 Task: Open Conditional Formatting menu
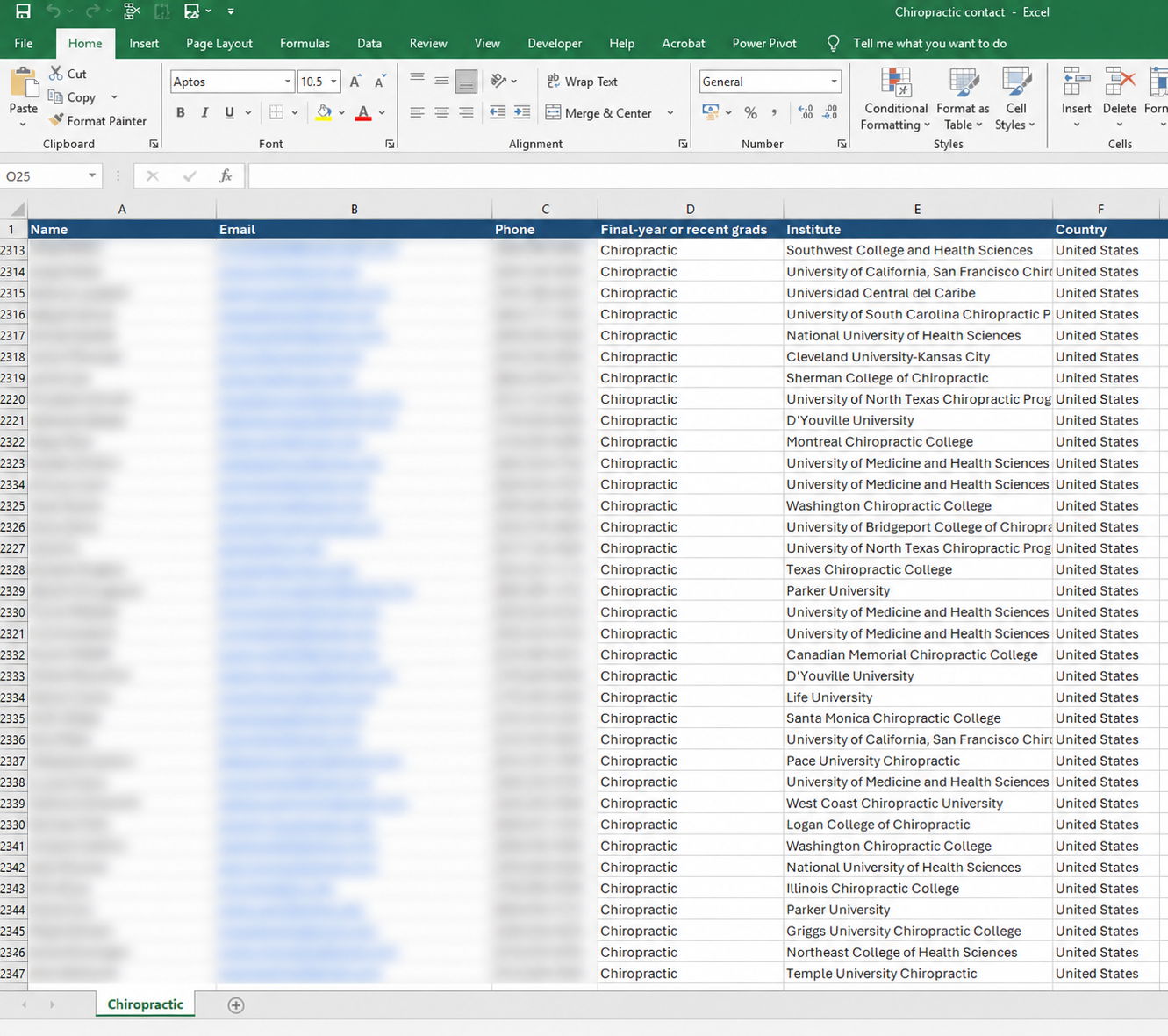click(895, 99)
